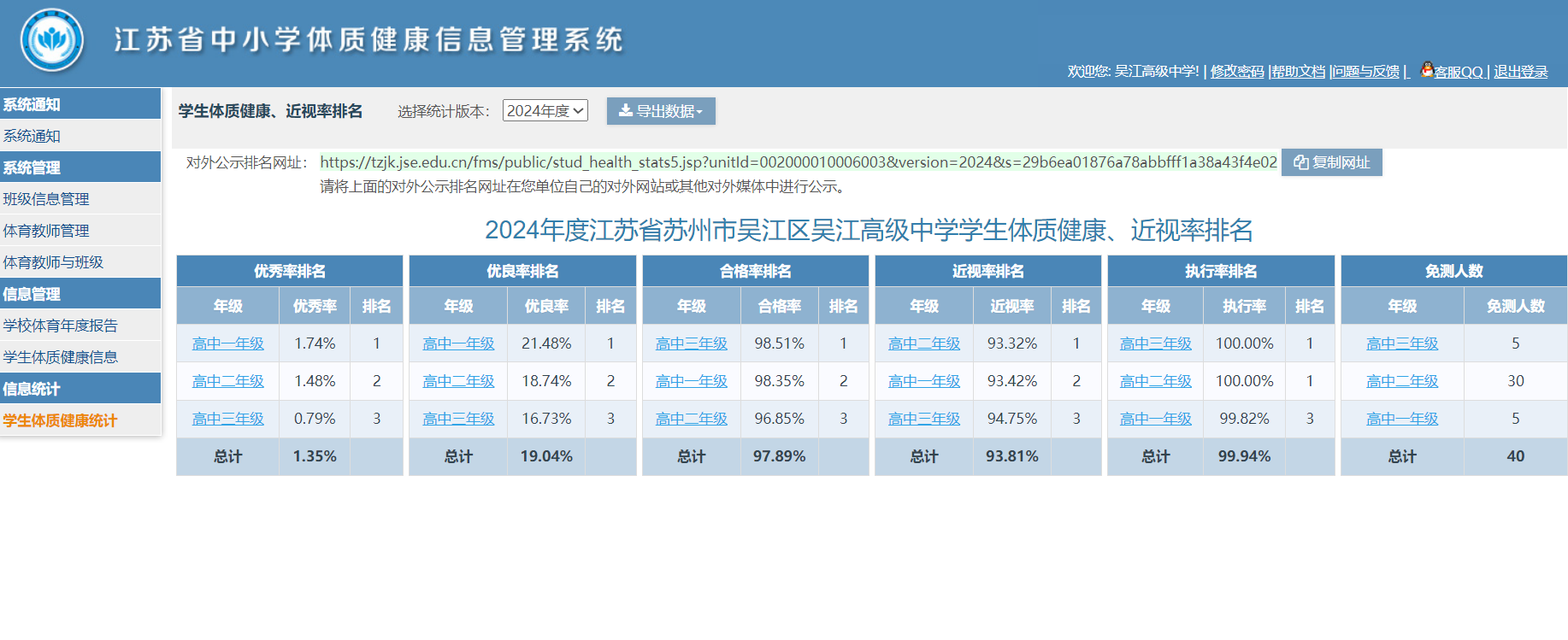
Task: Click the total 执行率 99.94% cell
Action: point(1244,456)
